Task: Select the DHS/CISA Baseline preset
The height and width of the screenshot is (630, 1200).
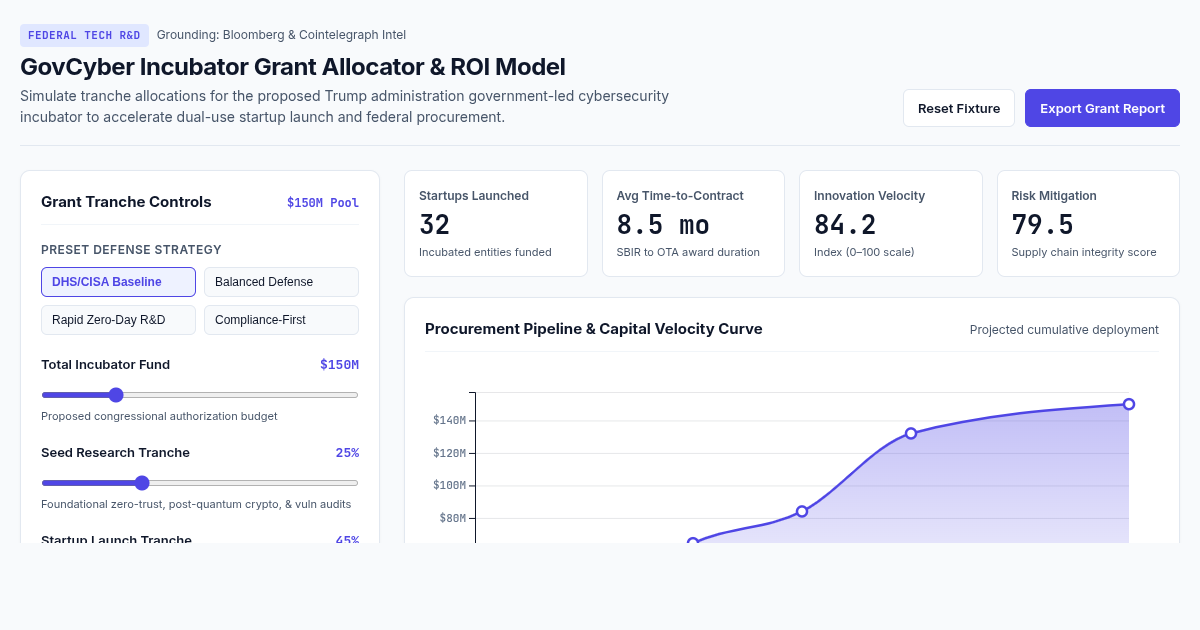Action: tap(118, 282)
